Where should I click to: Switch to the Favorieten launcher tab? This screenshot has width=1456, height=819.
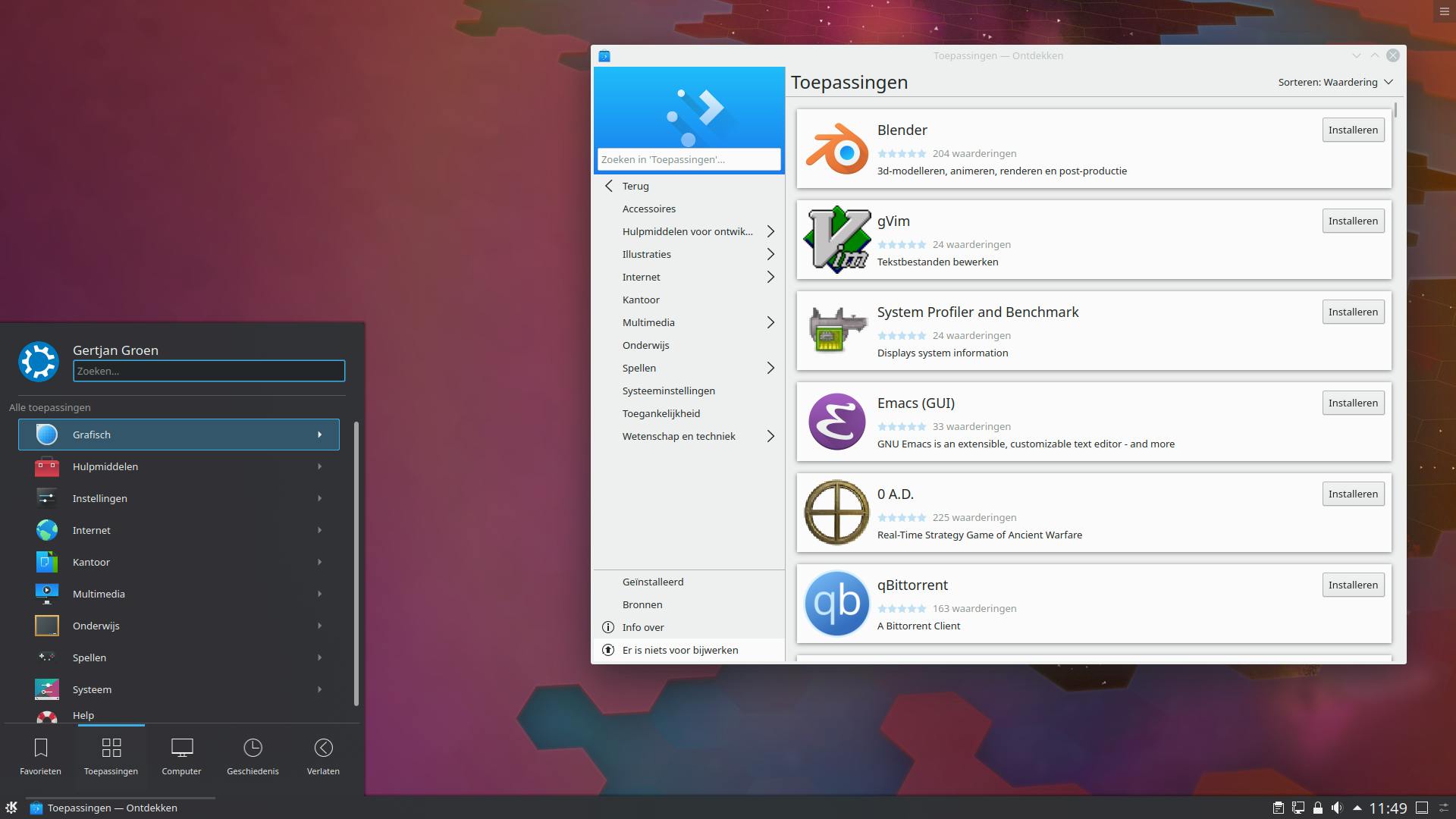[41, 756]
